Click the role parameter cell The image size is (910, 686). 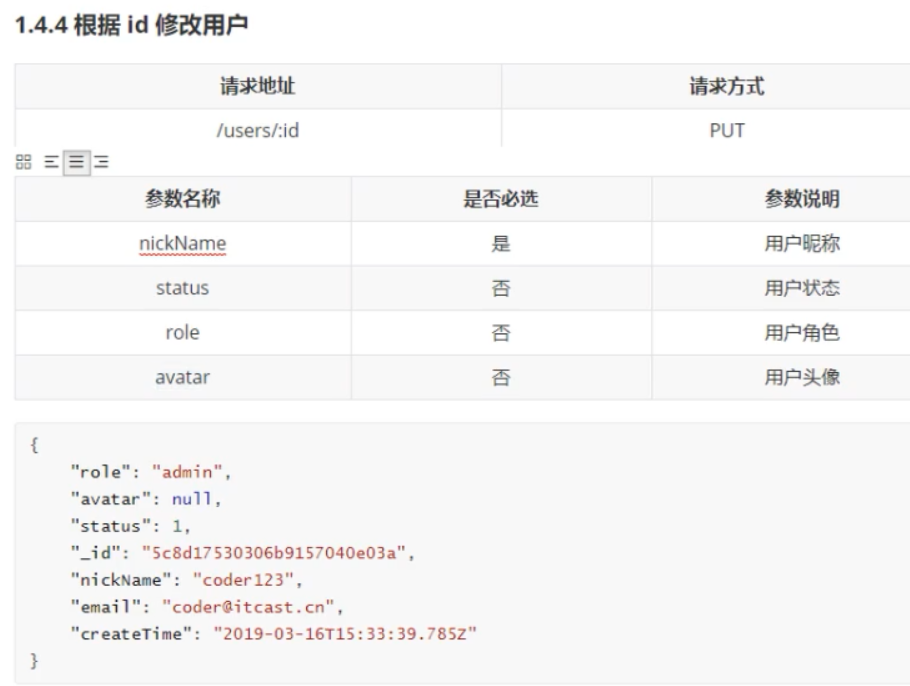click(x=182, y=333)
